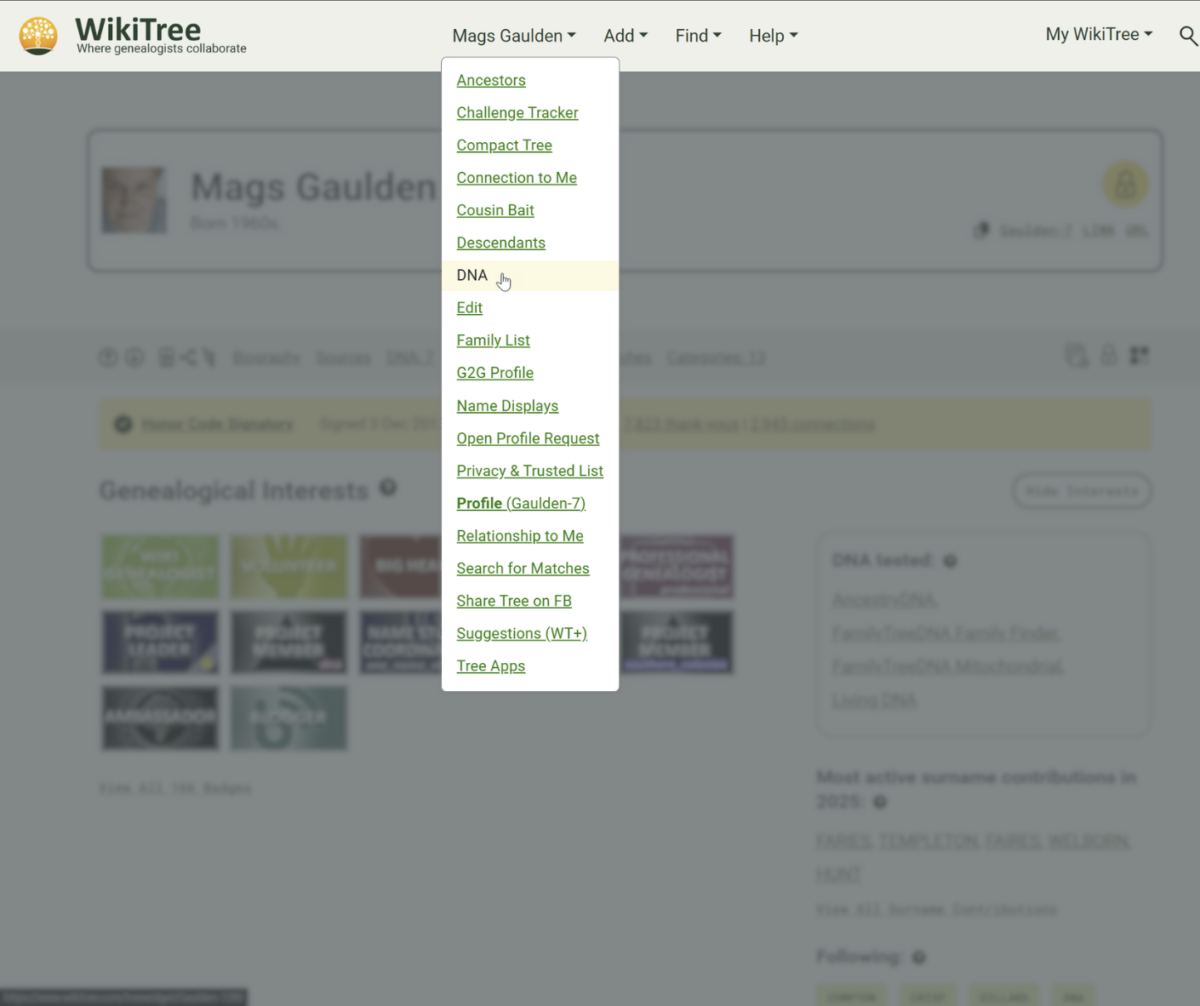The width and height of the screenshot is (1200, 1006).
Task: Choose Descendants menu item
Action: (501, 242)
